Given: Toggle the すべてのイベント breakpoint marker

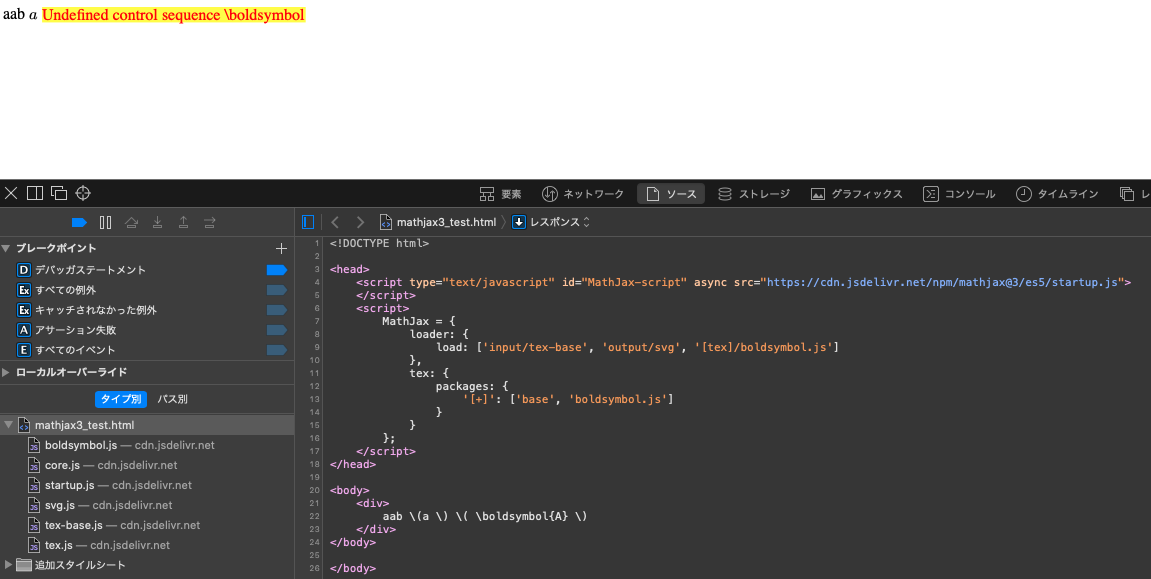Looking at the screenshot, I should 277,350.
